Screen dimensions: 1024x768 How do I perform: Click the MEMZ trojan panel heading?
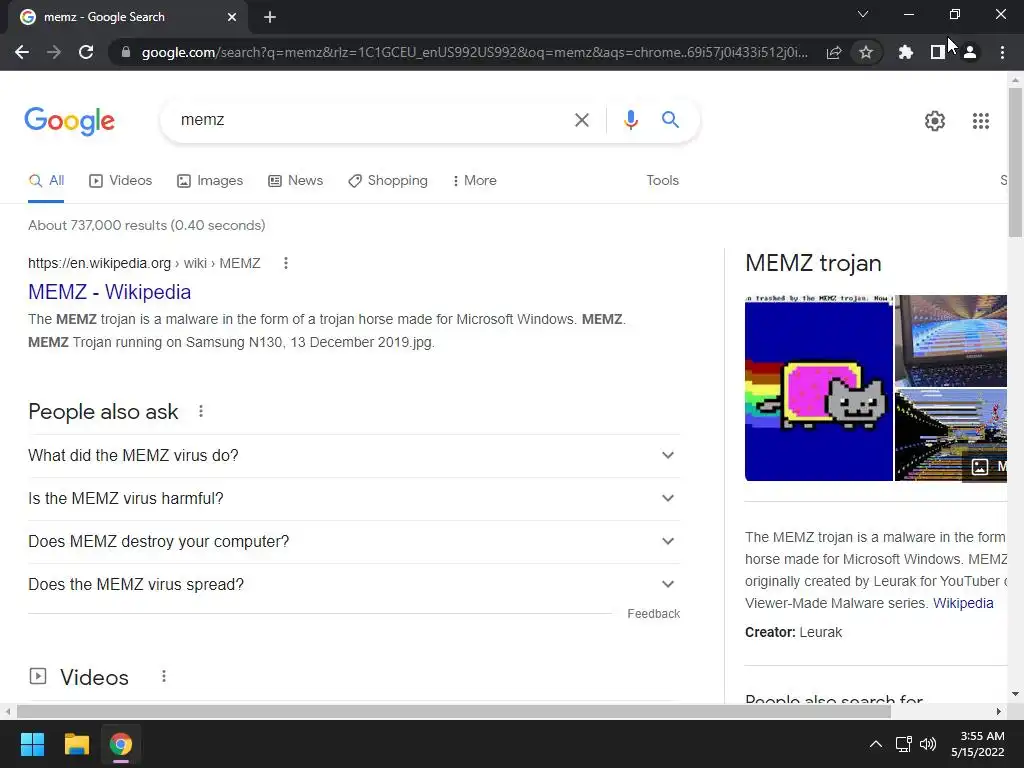[x=813, y=263]
